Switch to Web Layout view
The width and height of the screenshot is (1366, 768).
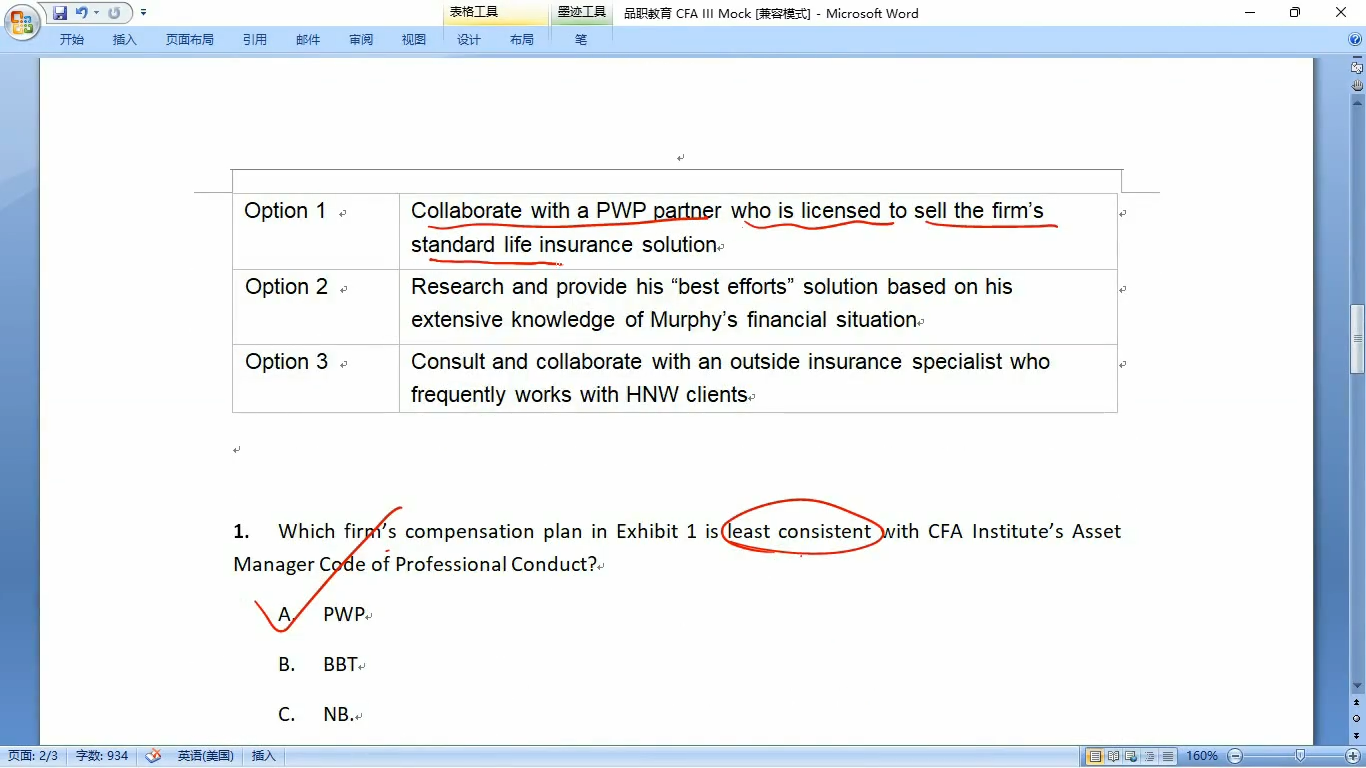[1131, 756]
